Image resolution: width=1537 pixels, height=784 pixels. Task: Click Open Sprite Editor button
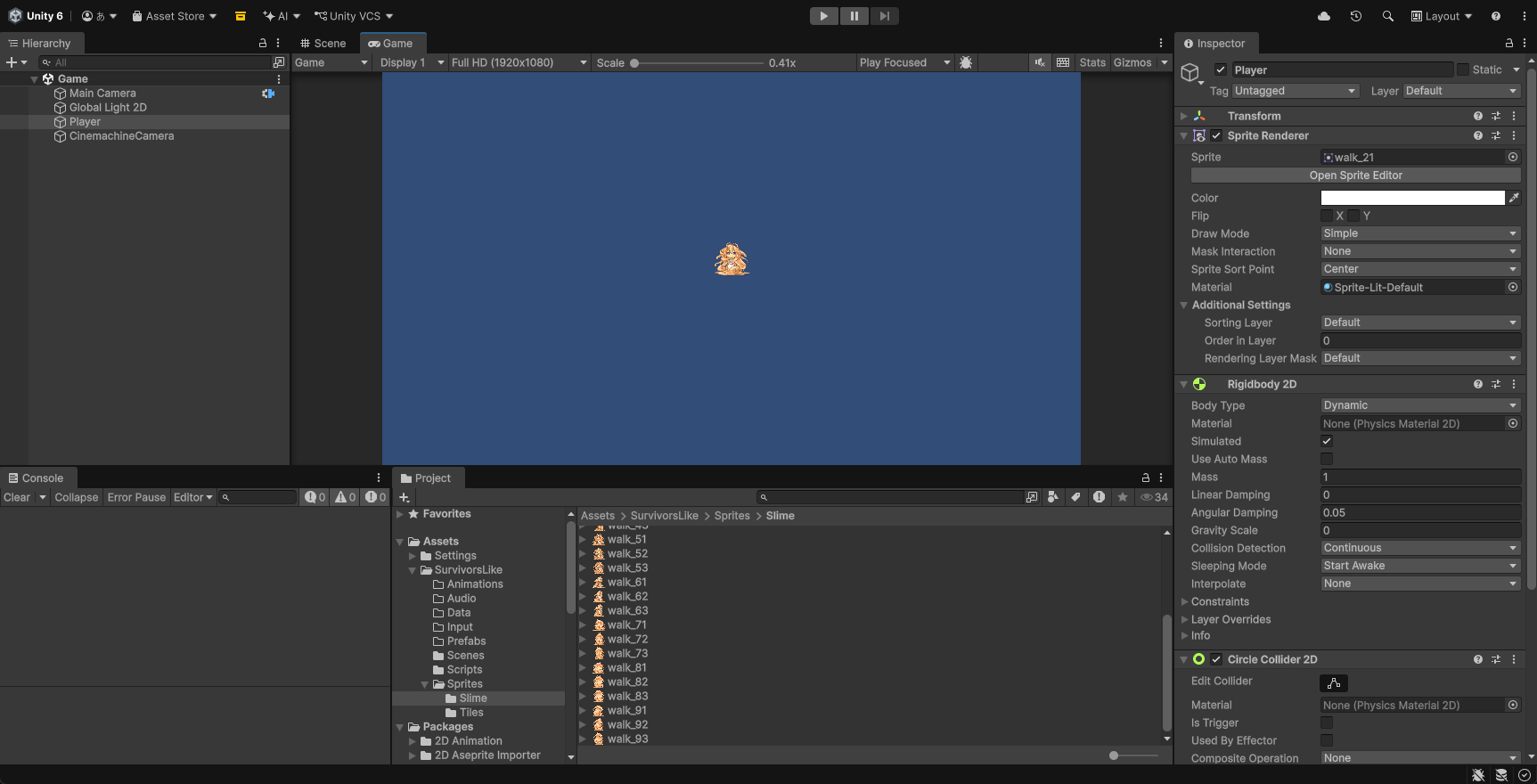[x=1355, y=176]
